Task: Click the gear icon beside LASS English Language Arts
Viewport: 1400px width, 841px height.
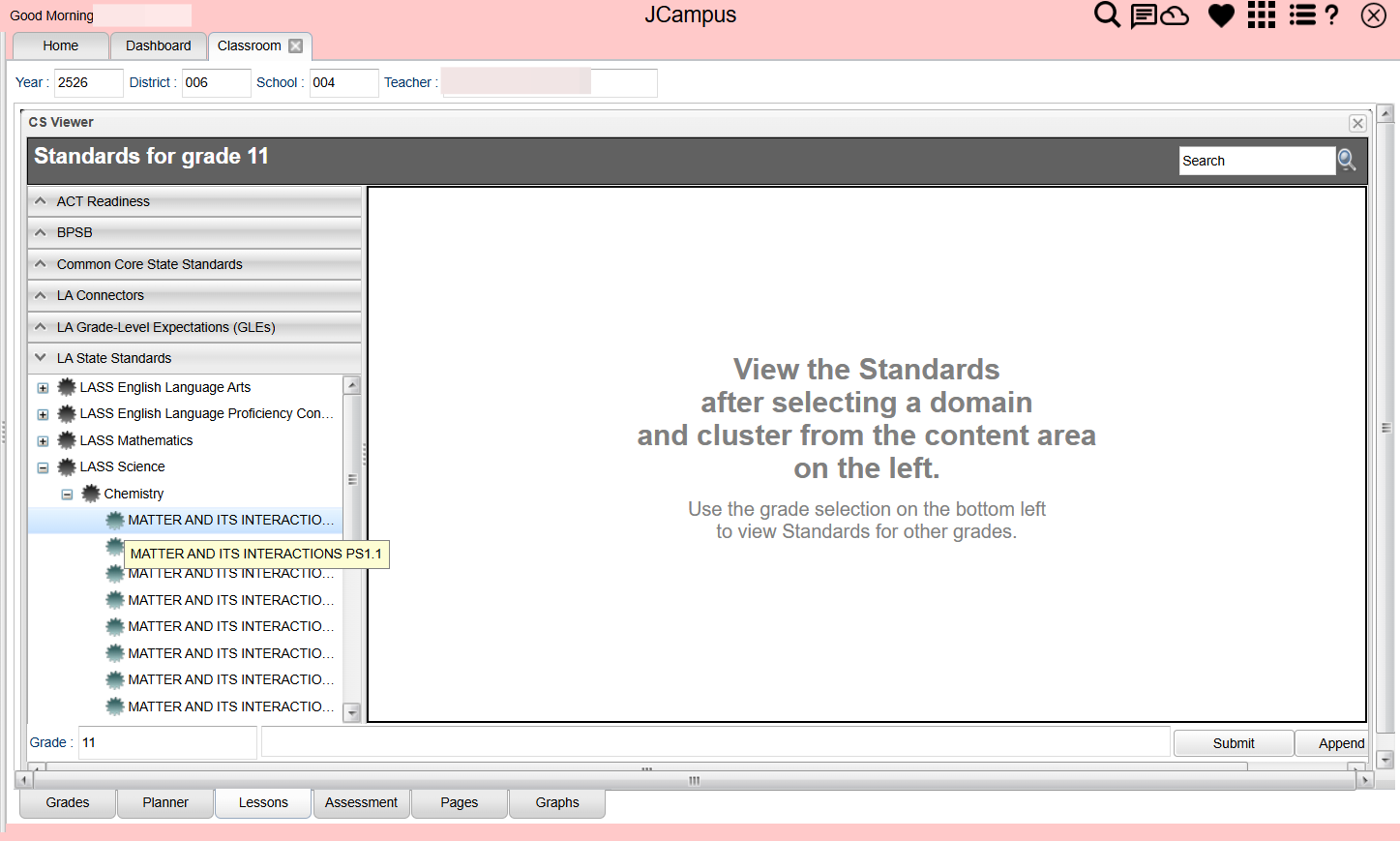Action: 67,387
